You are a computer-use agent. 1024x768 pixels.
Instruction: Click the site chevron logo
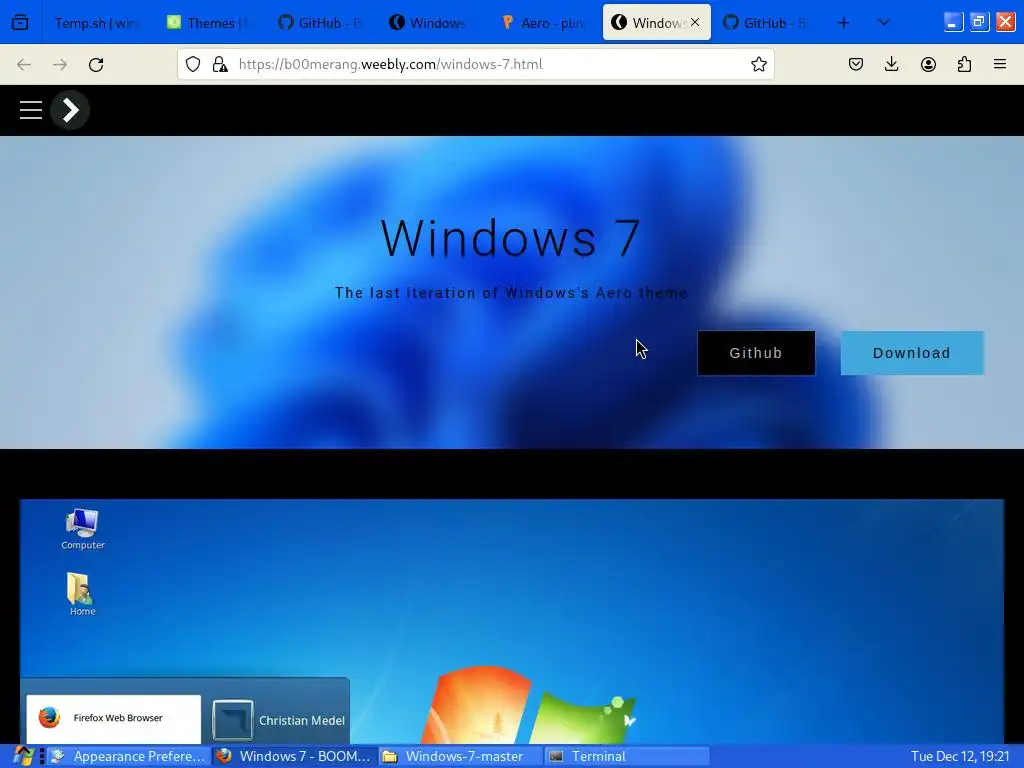70,110
